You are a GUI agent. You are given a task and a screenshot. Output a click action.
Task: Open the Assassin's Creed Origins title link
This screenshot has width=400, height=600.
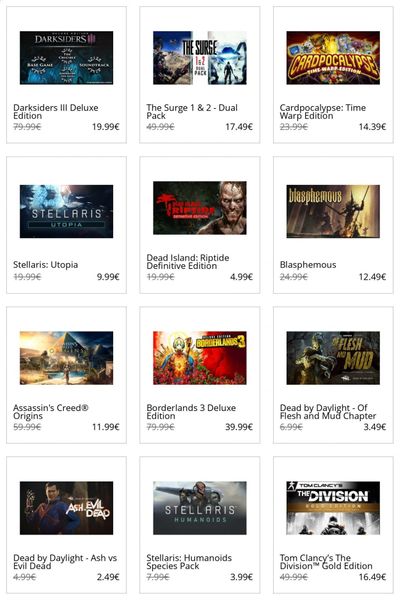(51, 412)
